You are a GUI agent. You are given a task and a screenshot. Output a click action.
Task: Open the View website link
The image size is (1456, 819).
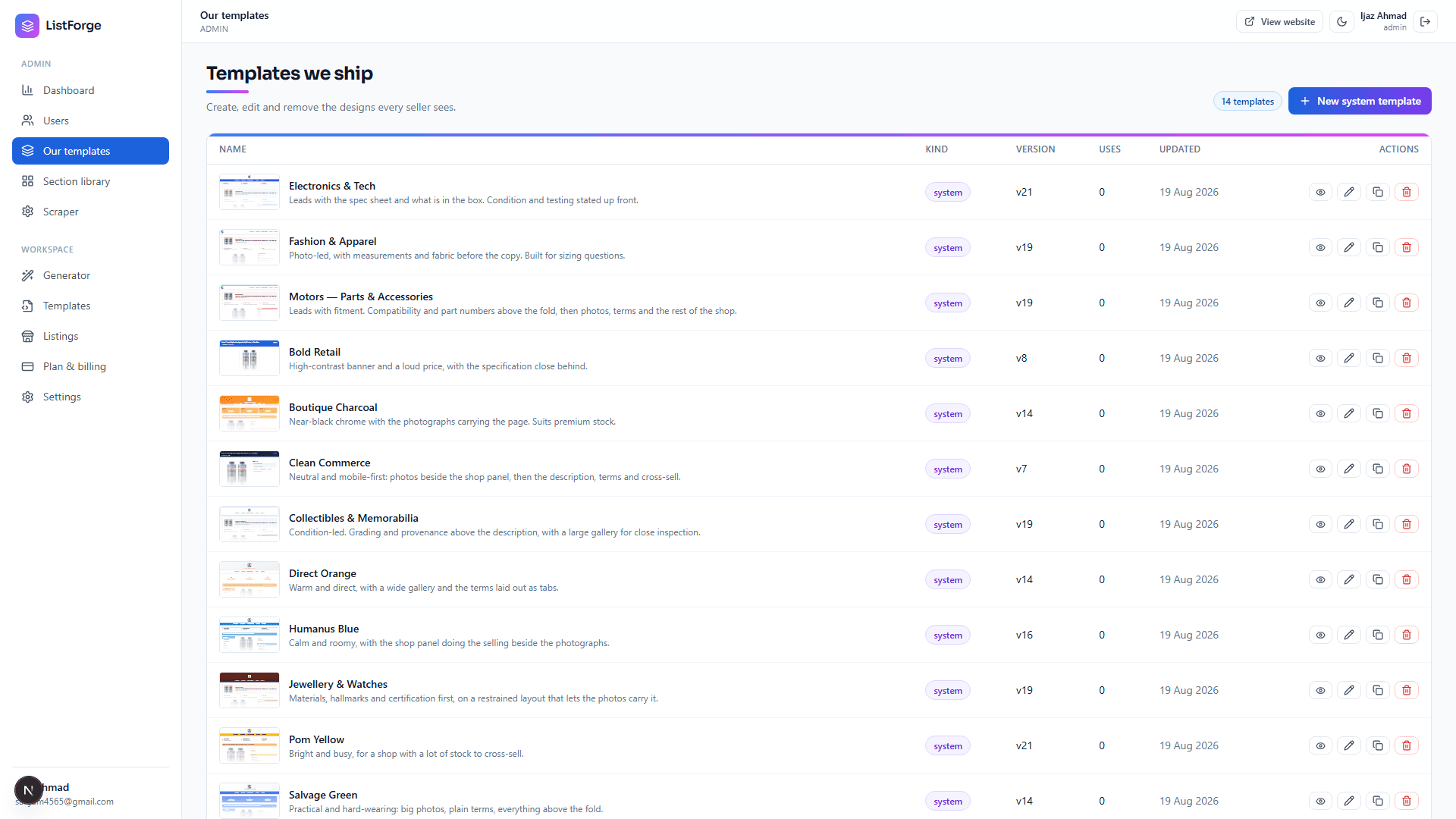coord(1279,21)
